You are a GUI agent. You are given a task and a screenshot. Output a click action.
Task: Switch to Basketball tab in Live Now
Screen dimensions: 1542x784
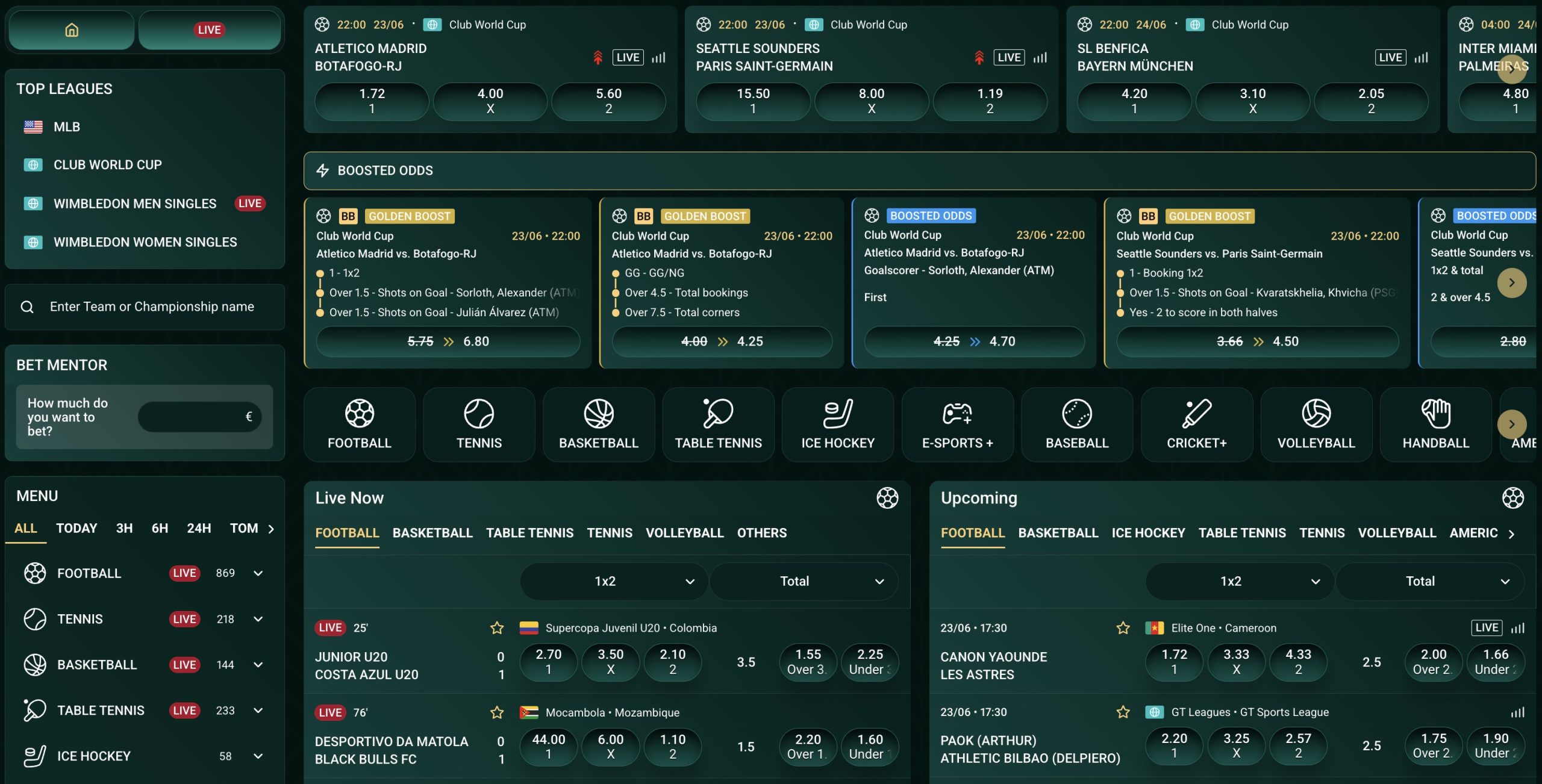432,533
